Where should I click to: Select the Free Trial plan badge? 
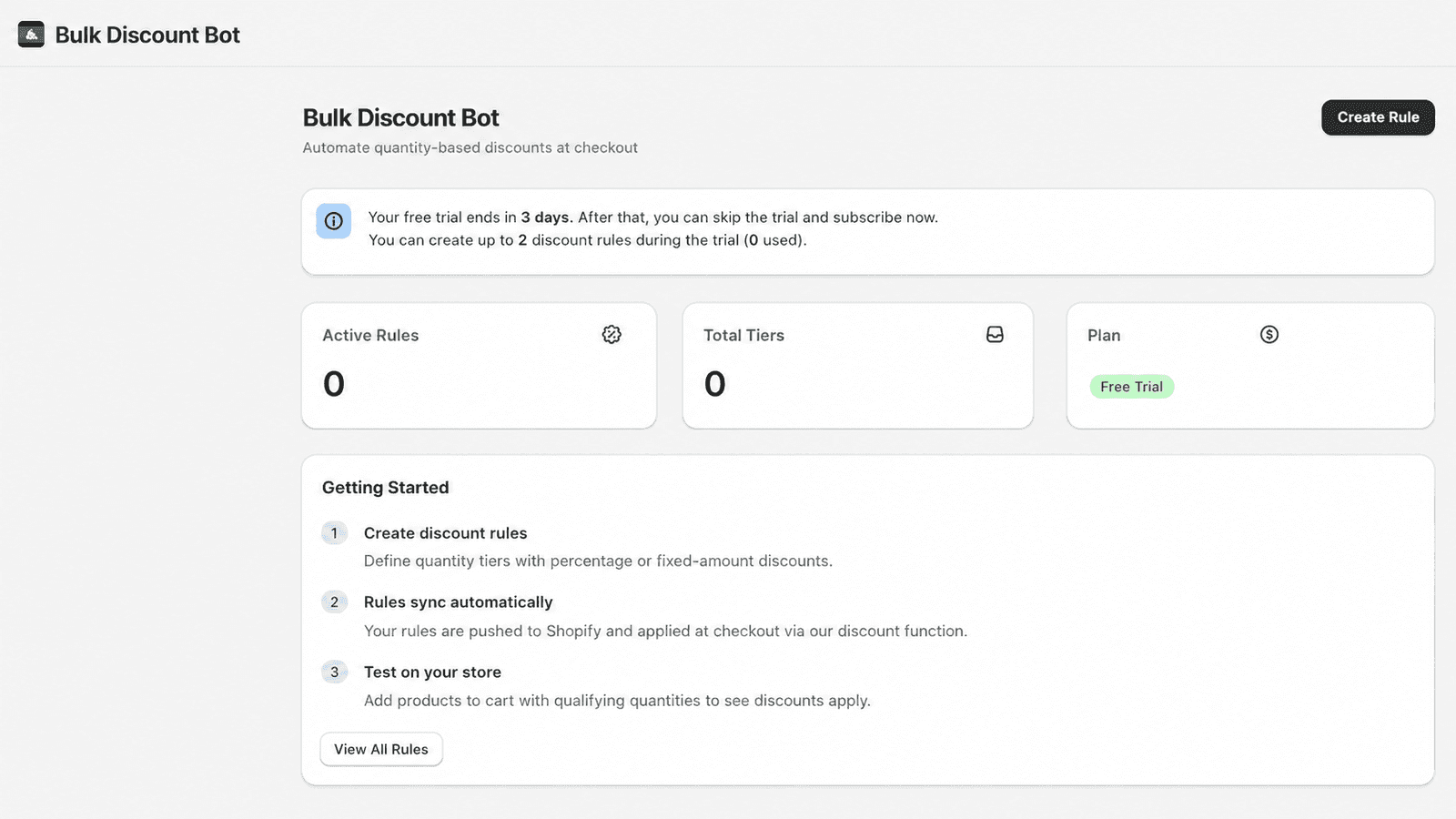[x=1131, y=387]
